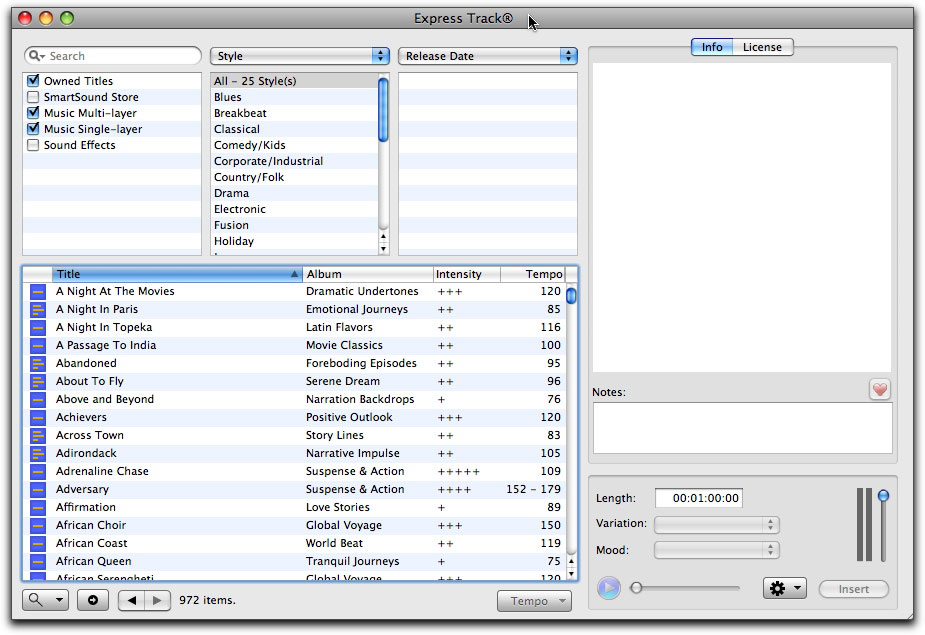The height and width of the screenshot is (635, 925).
Task: Sort by the Title column header
Action: tap(177, 274)
